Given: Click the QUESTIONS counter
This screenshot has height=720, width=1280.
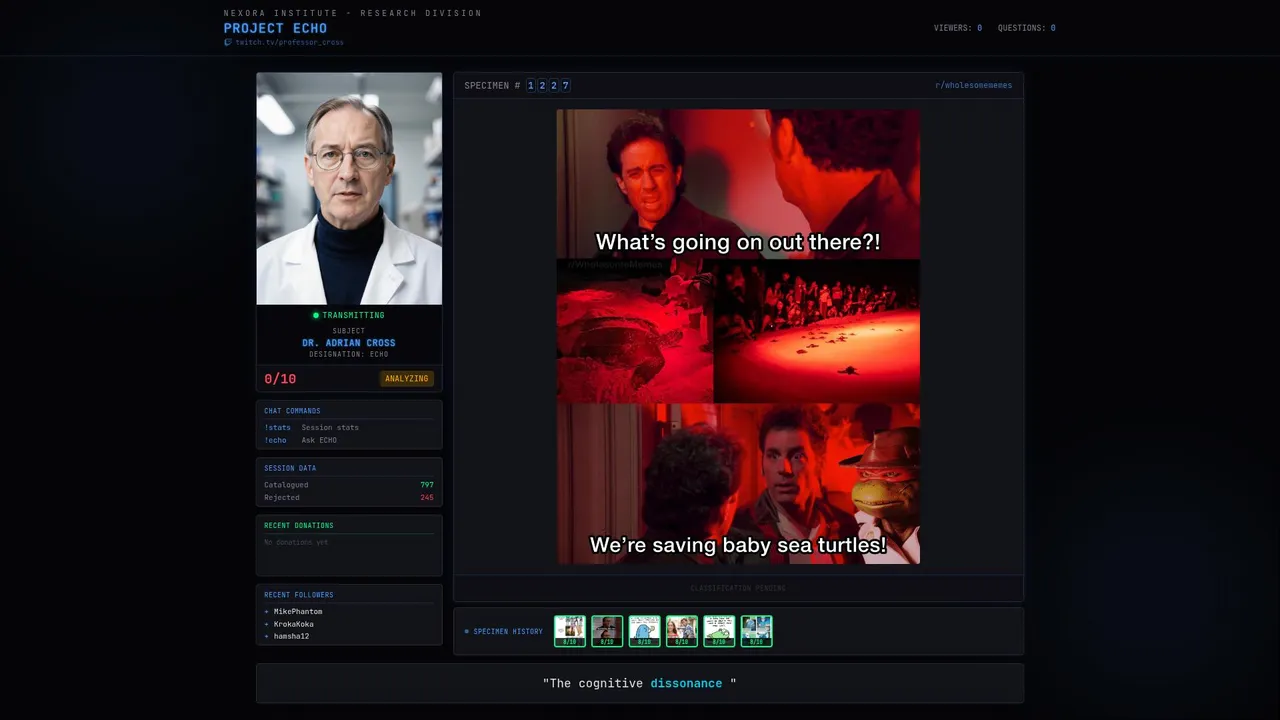Looking at the screenshot, I should click(1027, 28).
